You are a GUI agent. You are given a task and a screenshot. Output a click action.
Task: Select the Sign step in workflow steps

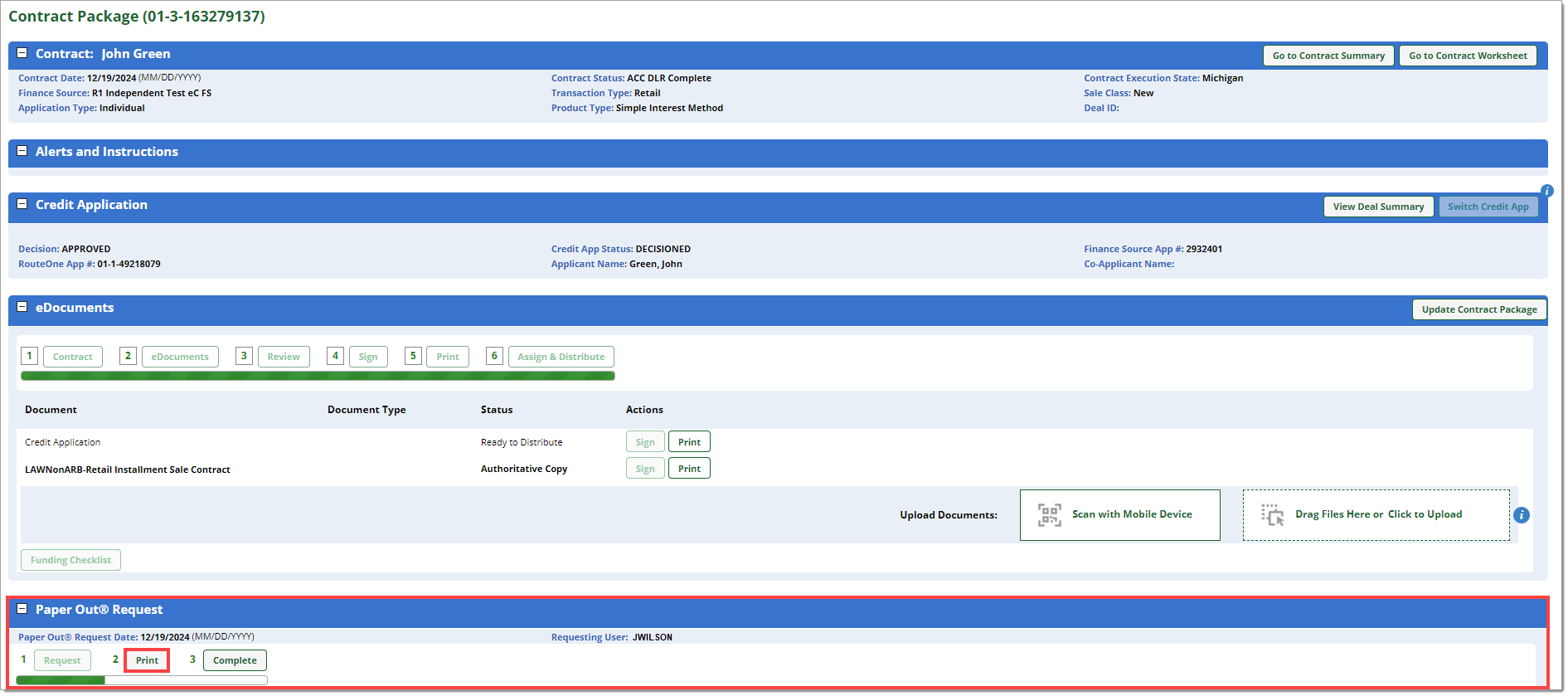[368, 357]
